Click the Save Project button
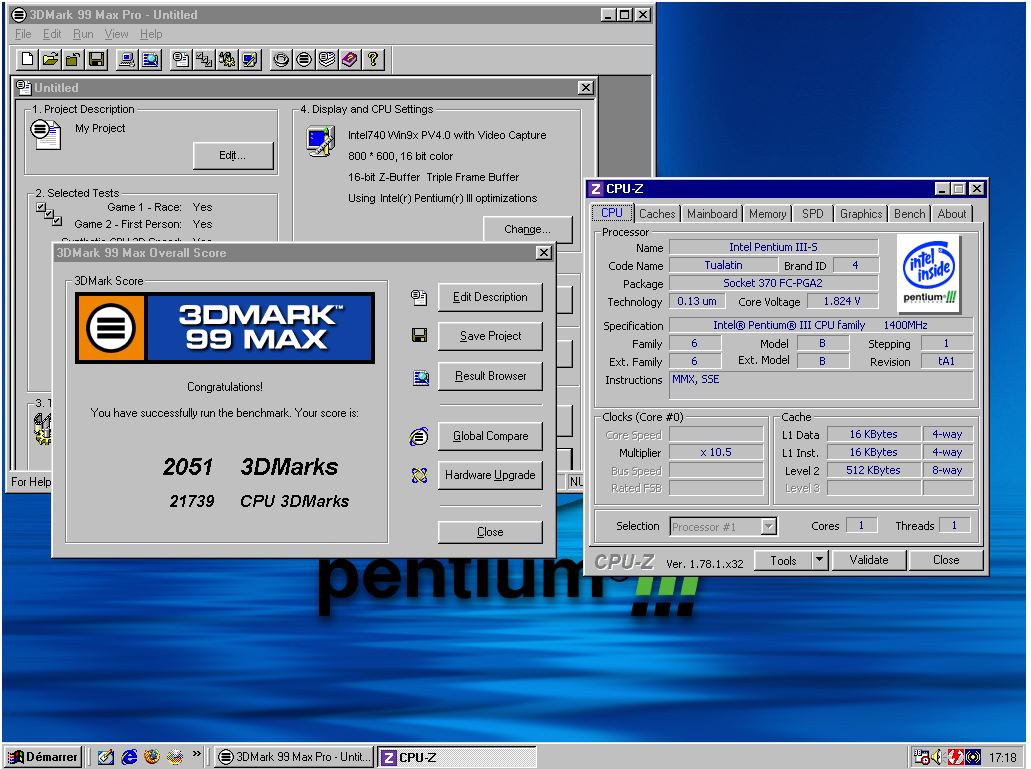The image size is (1031, 769). point(490,336)
